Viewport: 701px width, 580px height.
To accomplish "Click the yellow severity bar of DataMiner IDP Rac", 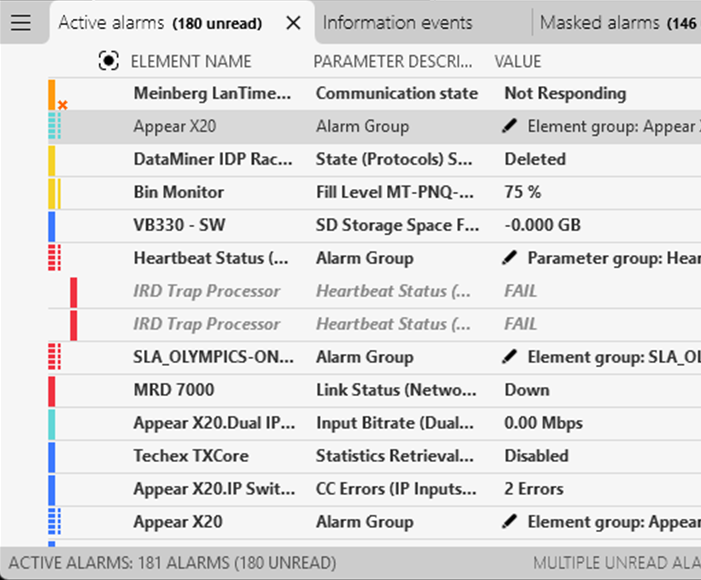I will [52, 160].
